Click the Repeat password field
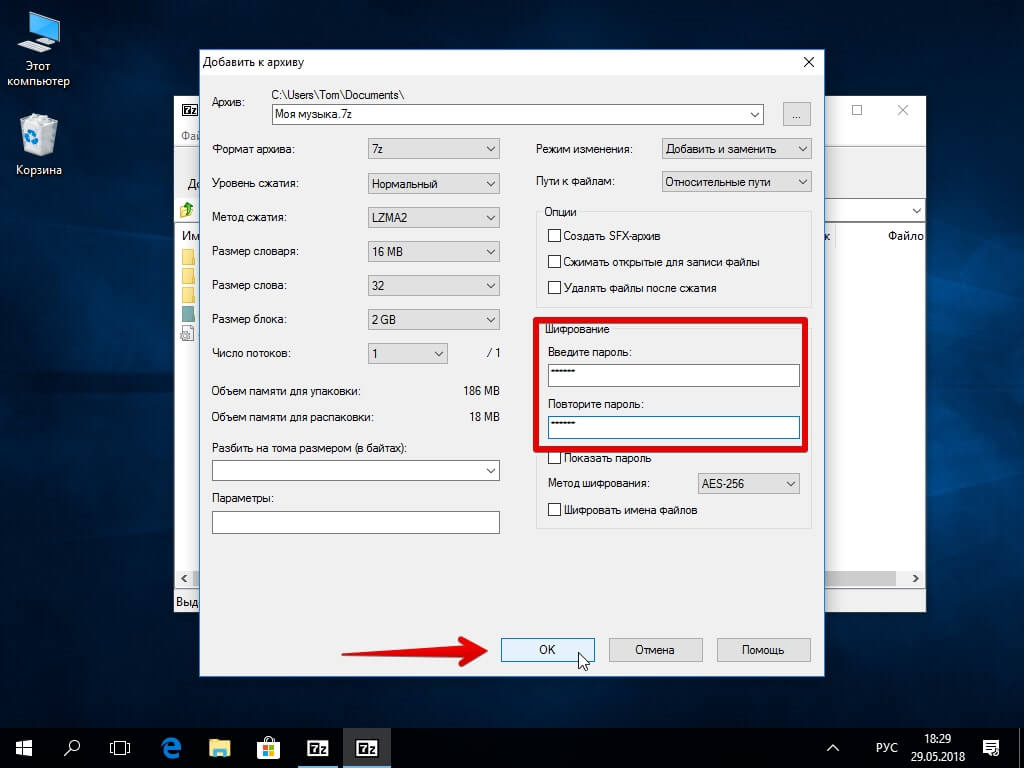This screenshot has height=768, width=1024. click(x=673, y=428)
